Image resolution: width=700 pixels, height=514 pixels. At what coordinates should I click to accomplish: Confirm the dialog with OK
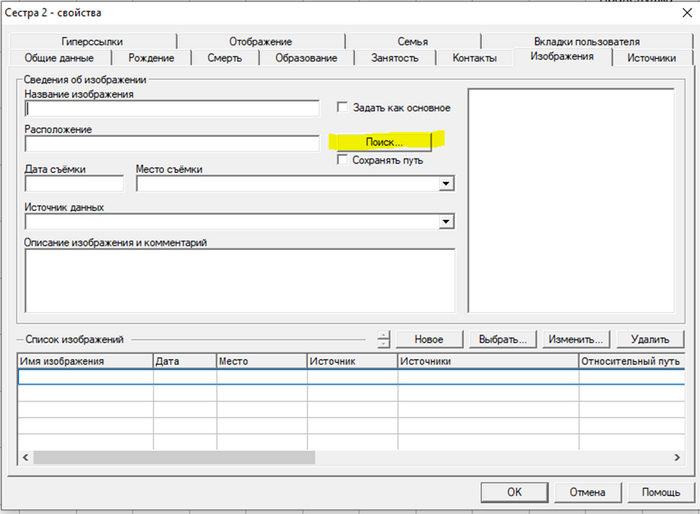click(513, 492)
